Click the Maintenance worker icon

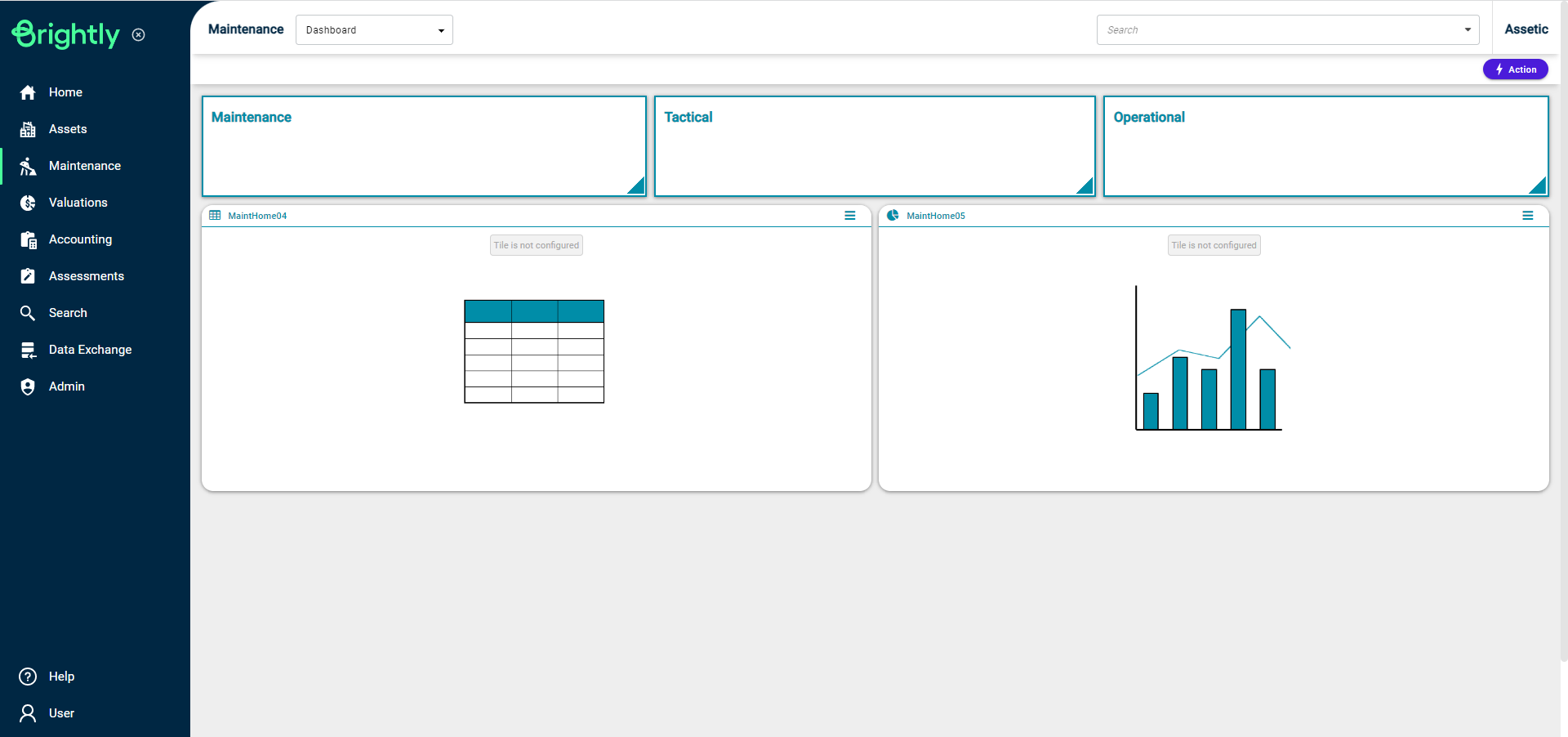coord(28,166)
